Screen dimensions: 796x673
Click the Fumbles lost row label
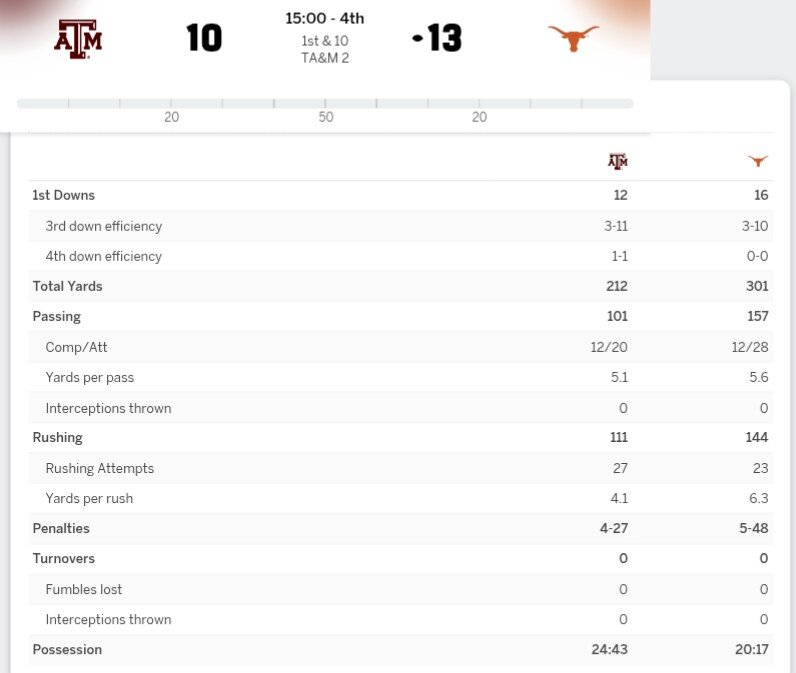click(84, 589)
